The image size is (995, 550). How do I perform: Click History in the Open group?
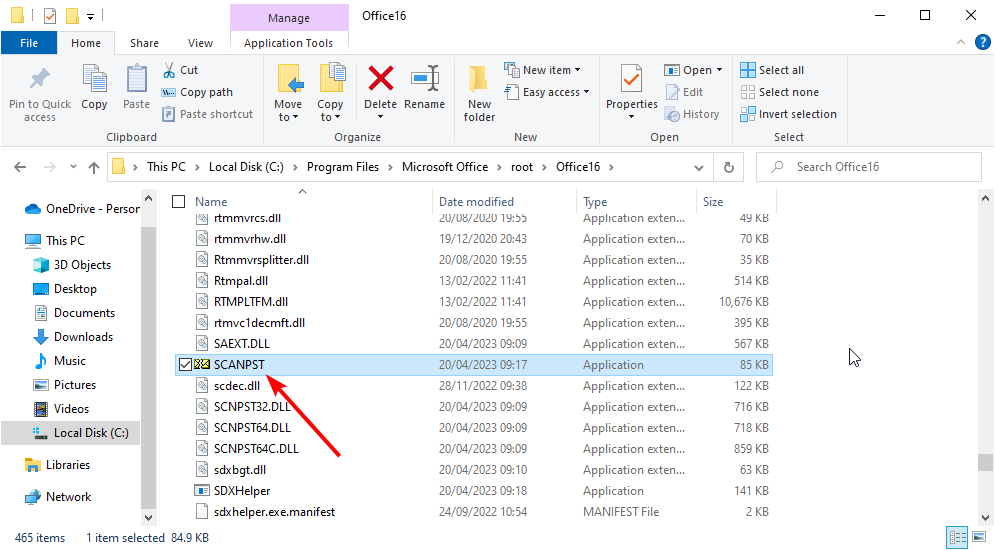[692, 114]
